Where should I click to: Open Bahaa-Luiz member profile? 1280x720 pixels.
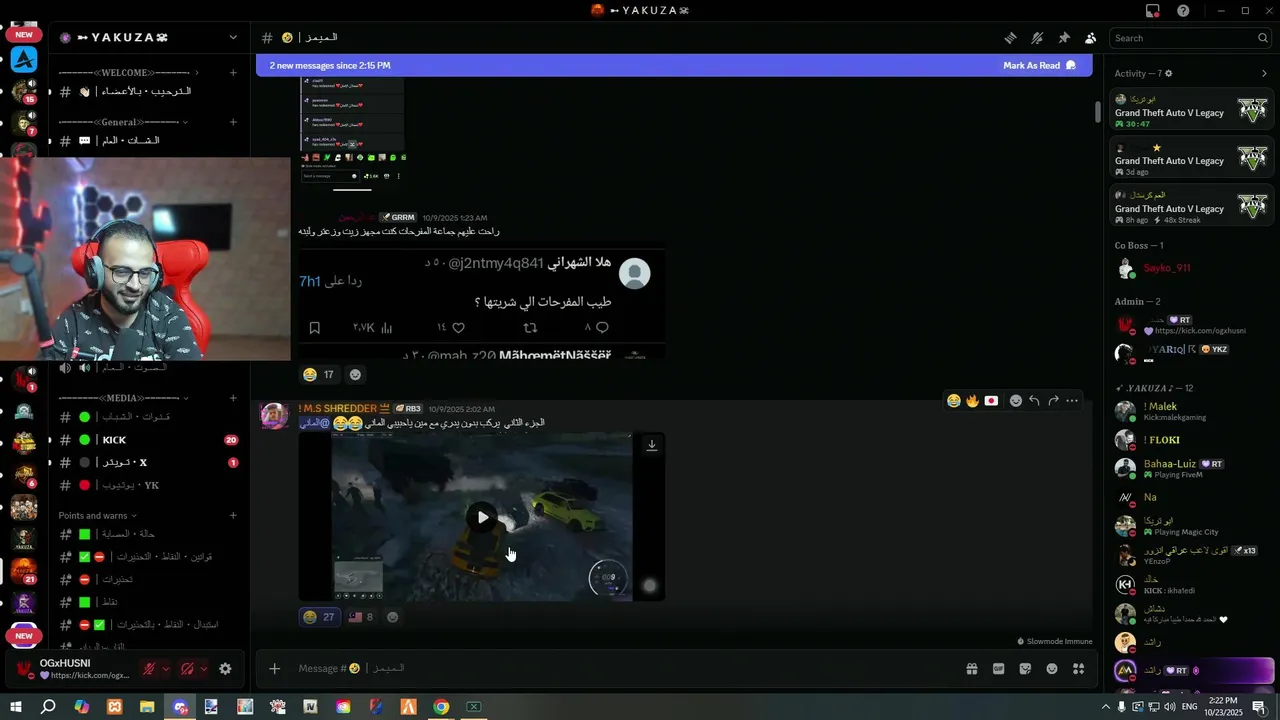click(x=1190, y=469)
